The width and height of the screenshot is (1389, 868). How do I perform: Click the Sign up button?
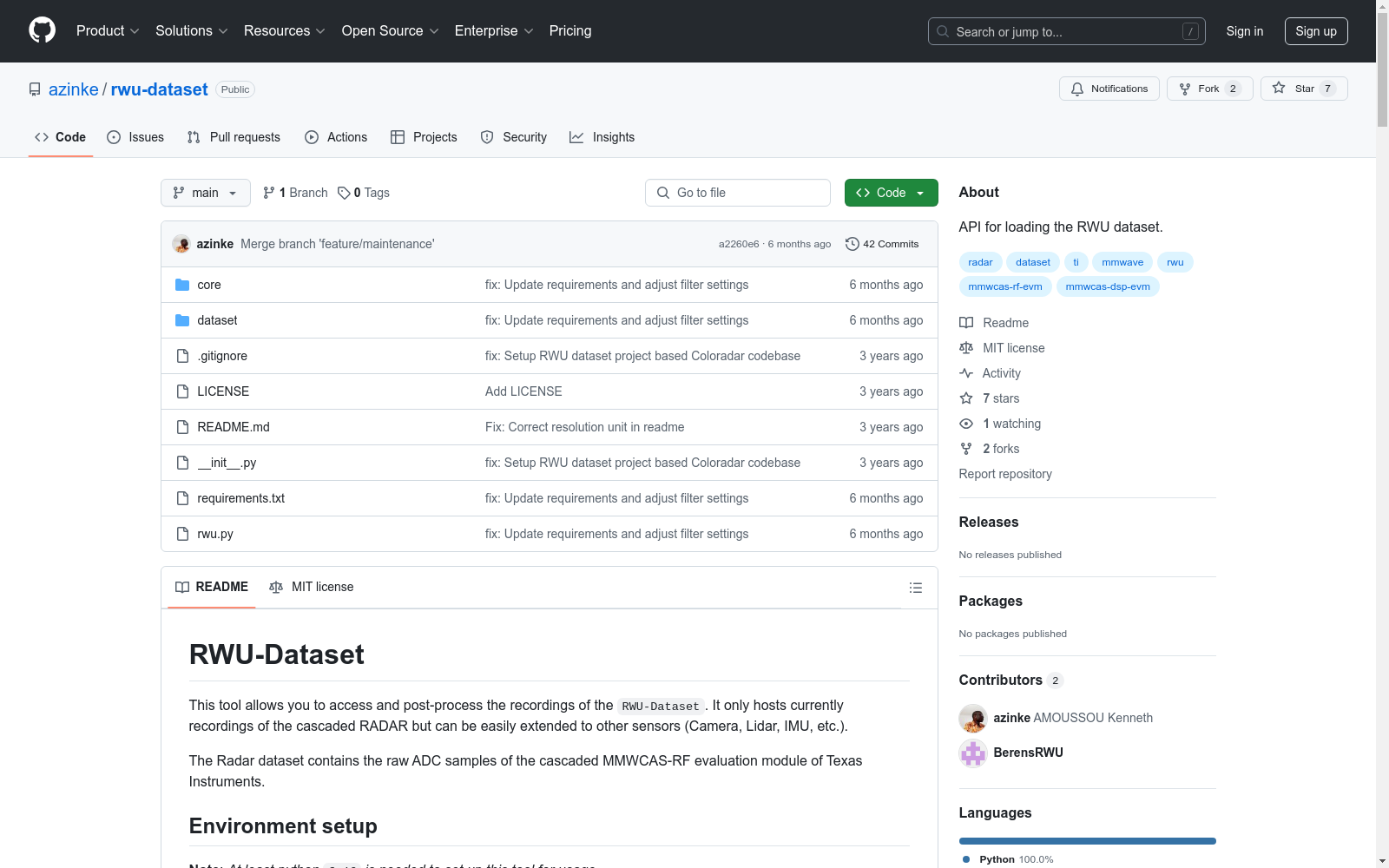(x=1316, y=31)
